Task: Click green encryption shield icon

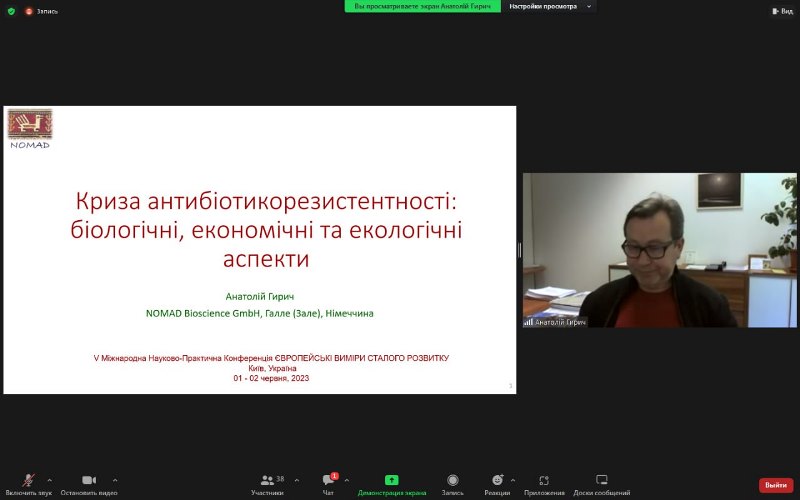Action: click(11, 11)
